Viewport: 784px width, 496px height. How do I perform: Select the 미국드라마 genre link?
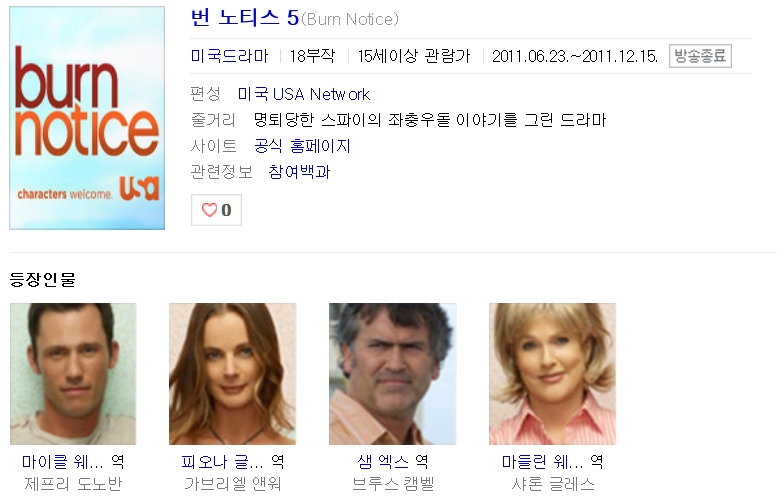pyautogui.click(x=230, y=56)
